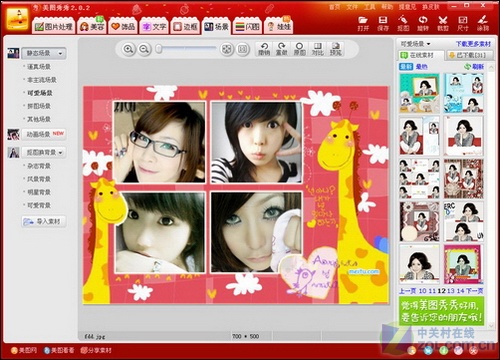Open the 尺寸 resize tool
This screenshot has height=360, width=500.
pos(463,23)
